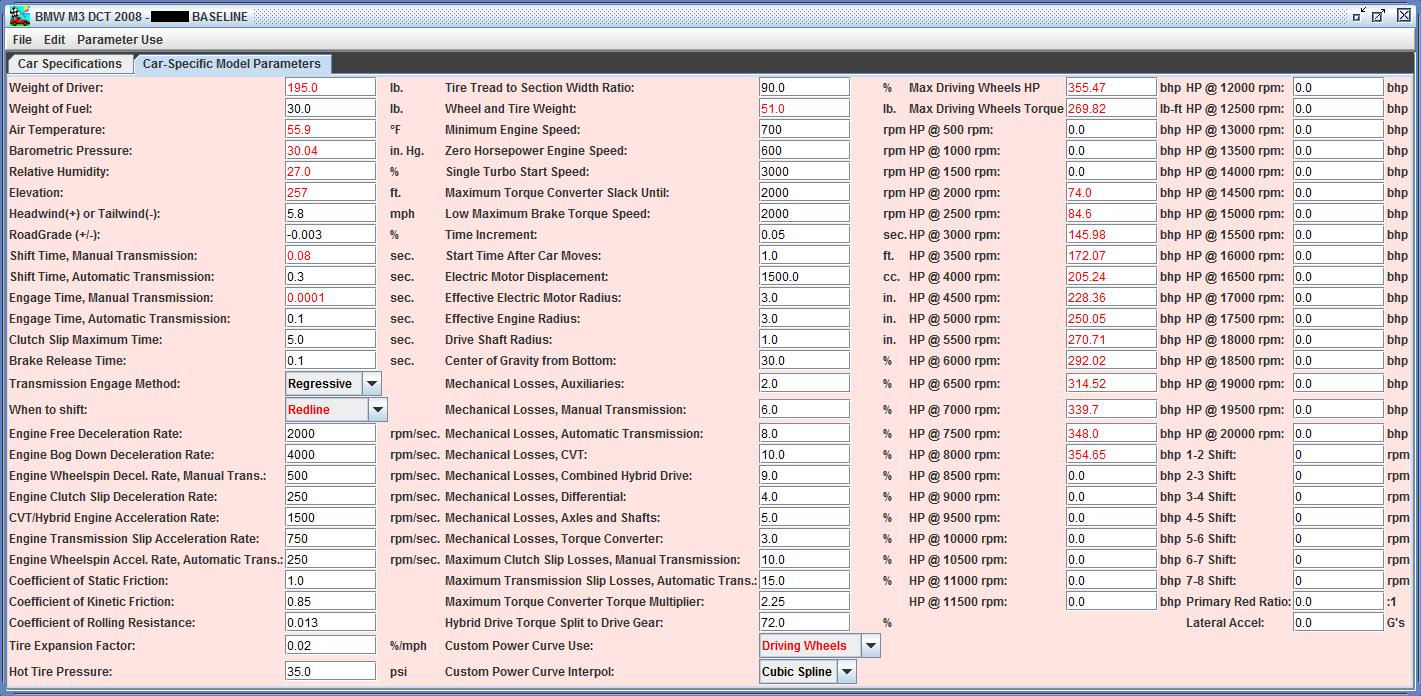Click the 1-2 Shift rpm field
The height and width of the screenshot is (696, 1421).
tap(1337, 455)
